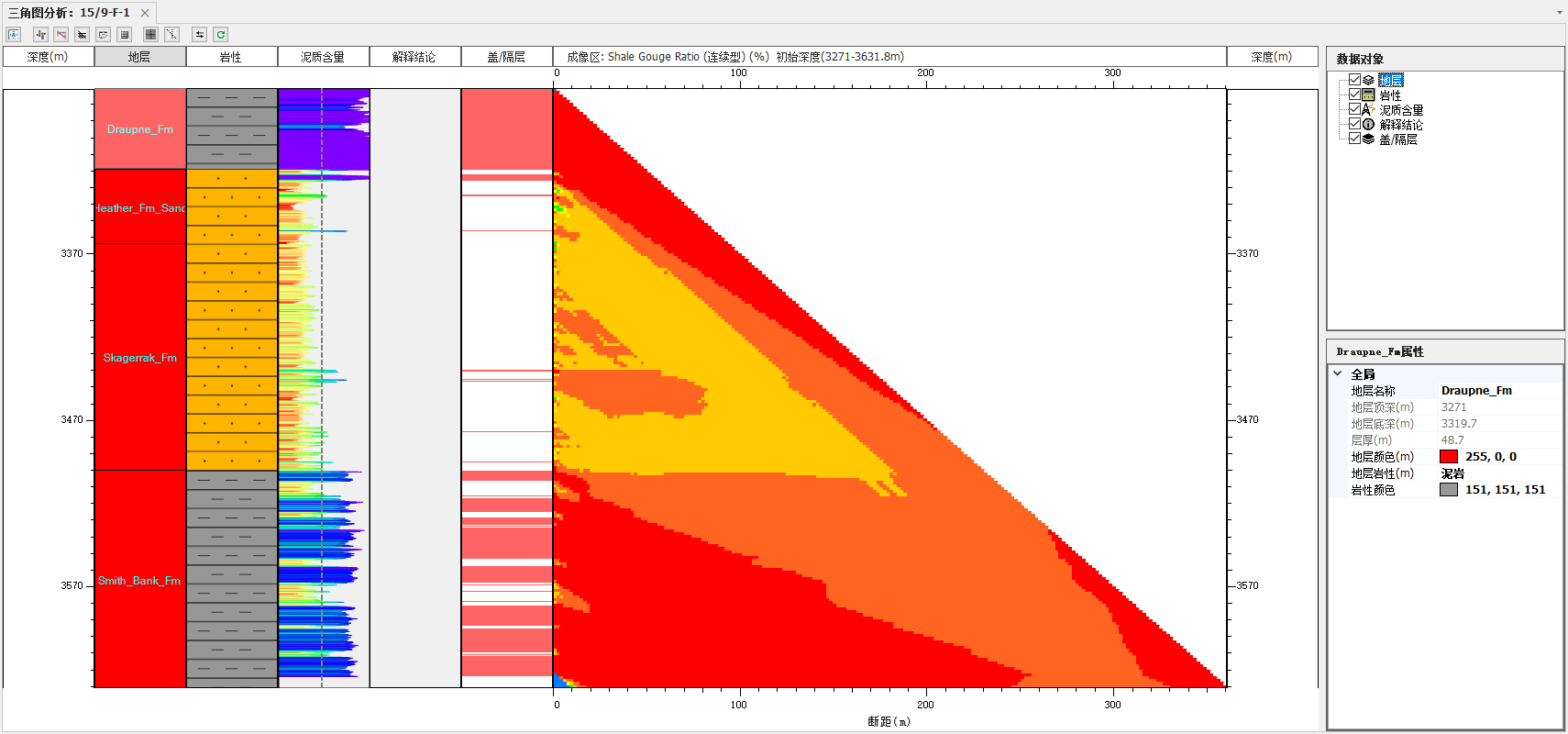
Task: Click the dashed polygon toolbar icon
Action: pos(104,34)
